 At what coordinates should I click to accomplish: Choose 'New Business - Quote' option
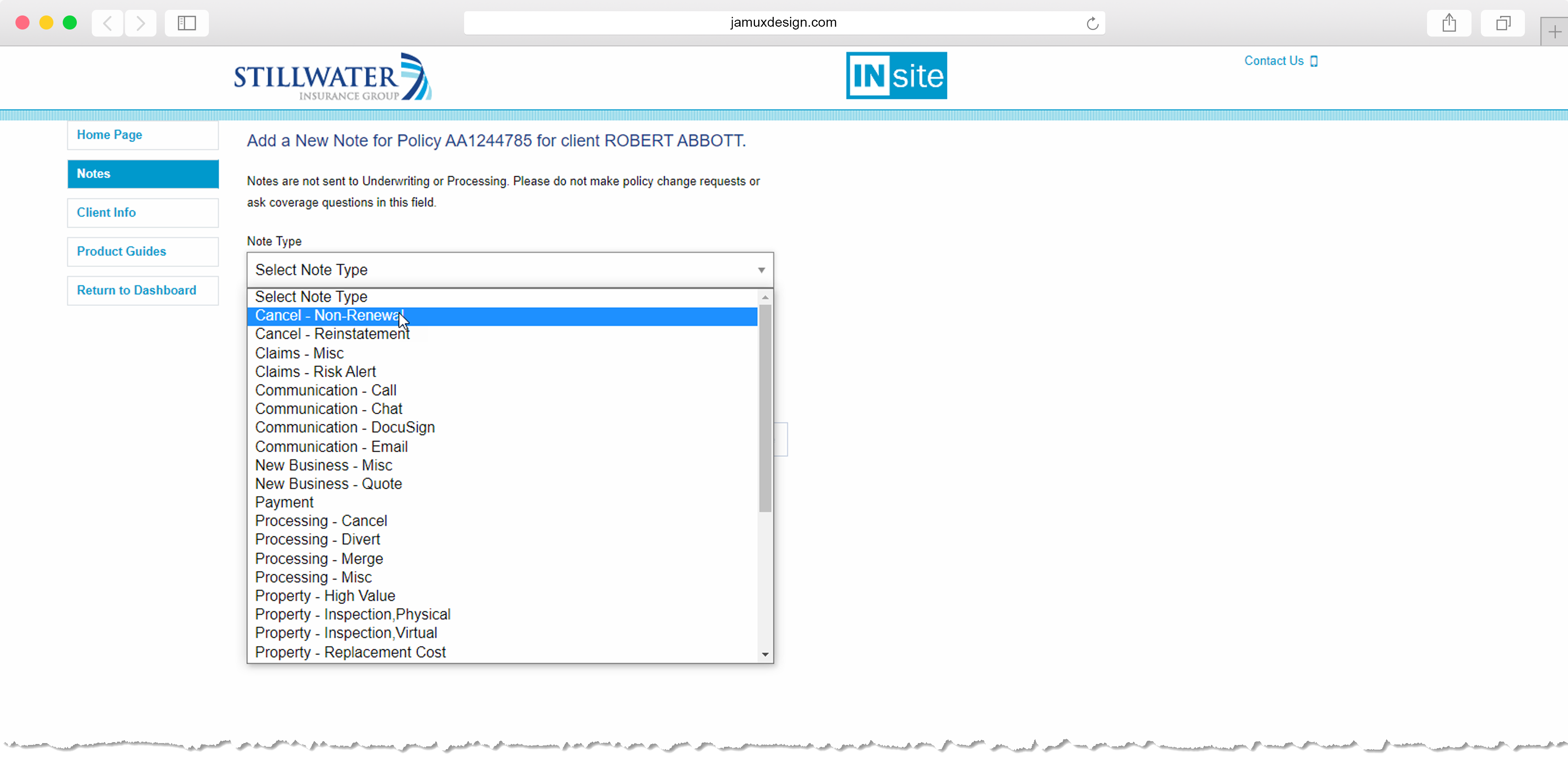pos(502,484)
